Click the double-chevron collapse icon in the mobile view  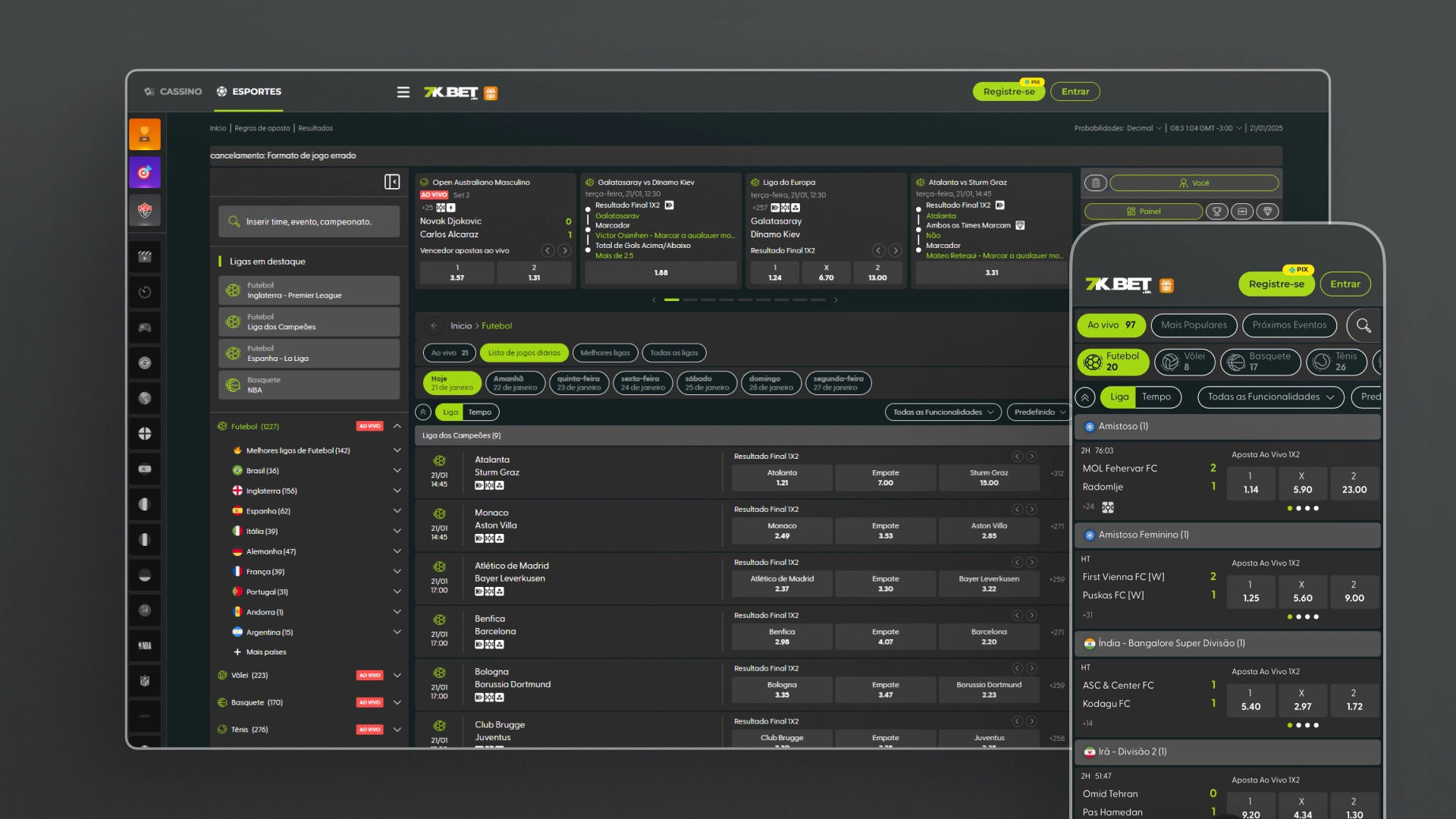[1085, 397]
